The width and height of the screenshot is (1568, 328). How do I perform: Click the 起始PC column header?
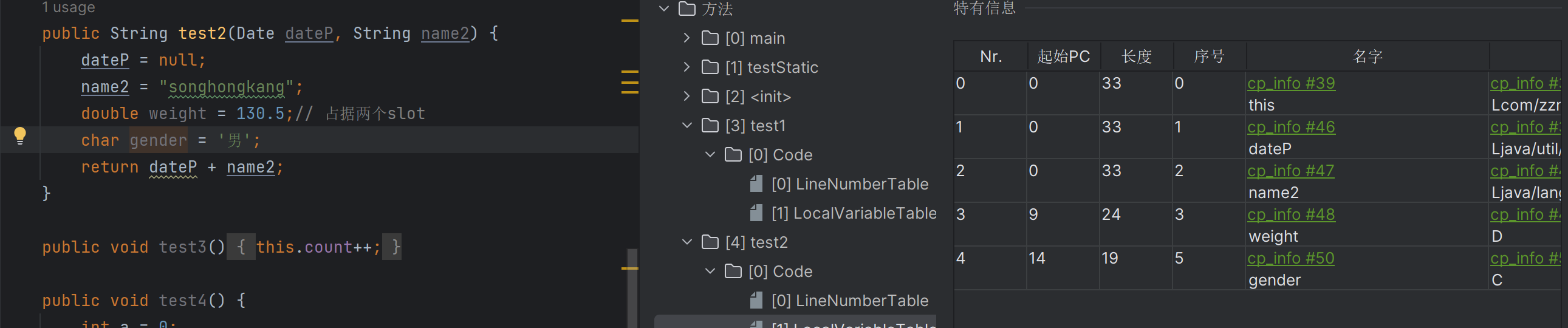coord(1063,56)
